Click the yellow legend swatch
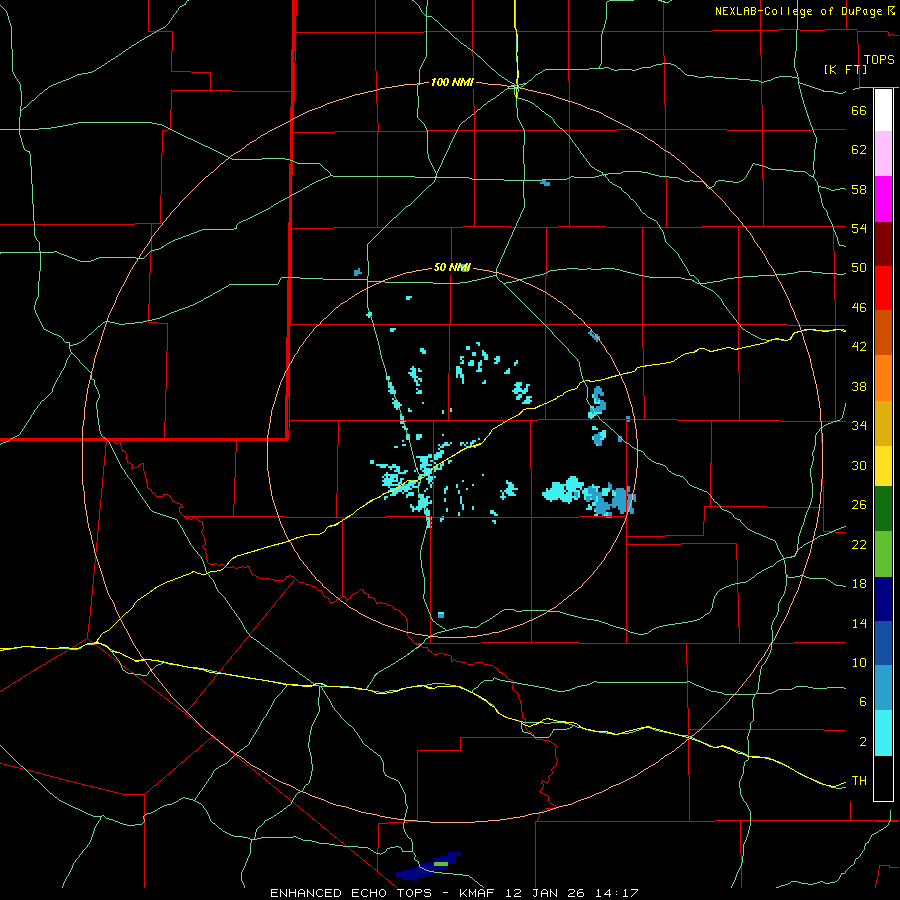This screenshot has height=900, width=900. 883,466
